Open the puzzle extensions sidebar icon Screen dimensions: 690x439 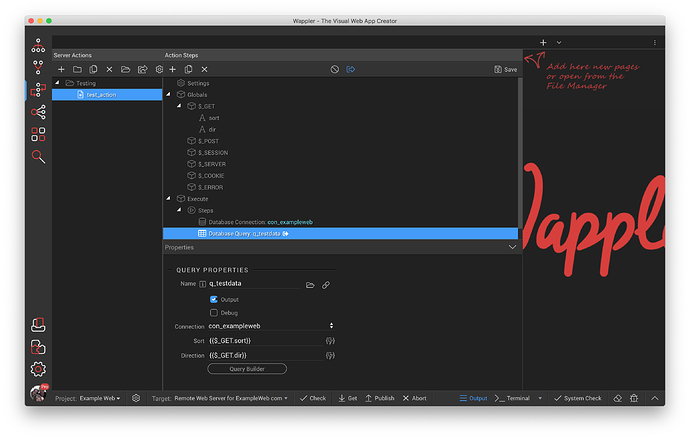click(38, 347)
